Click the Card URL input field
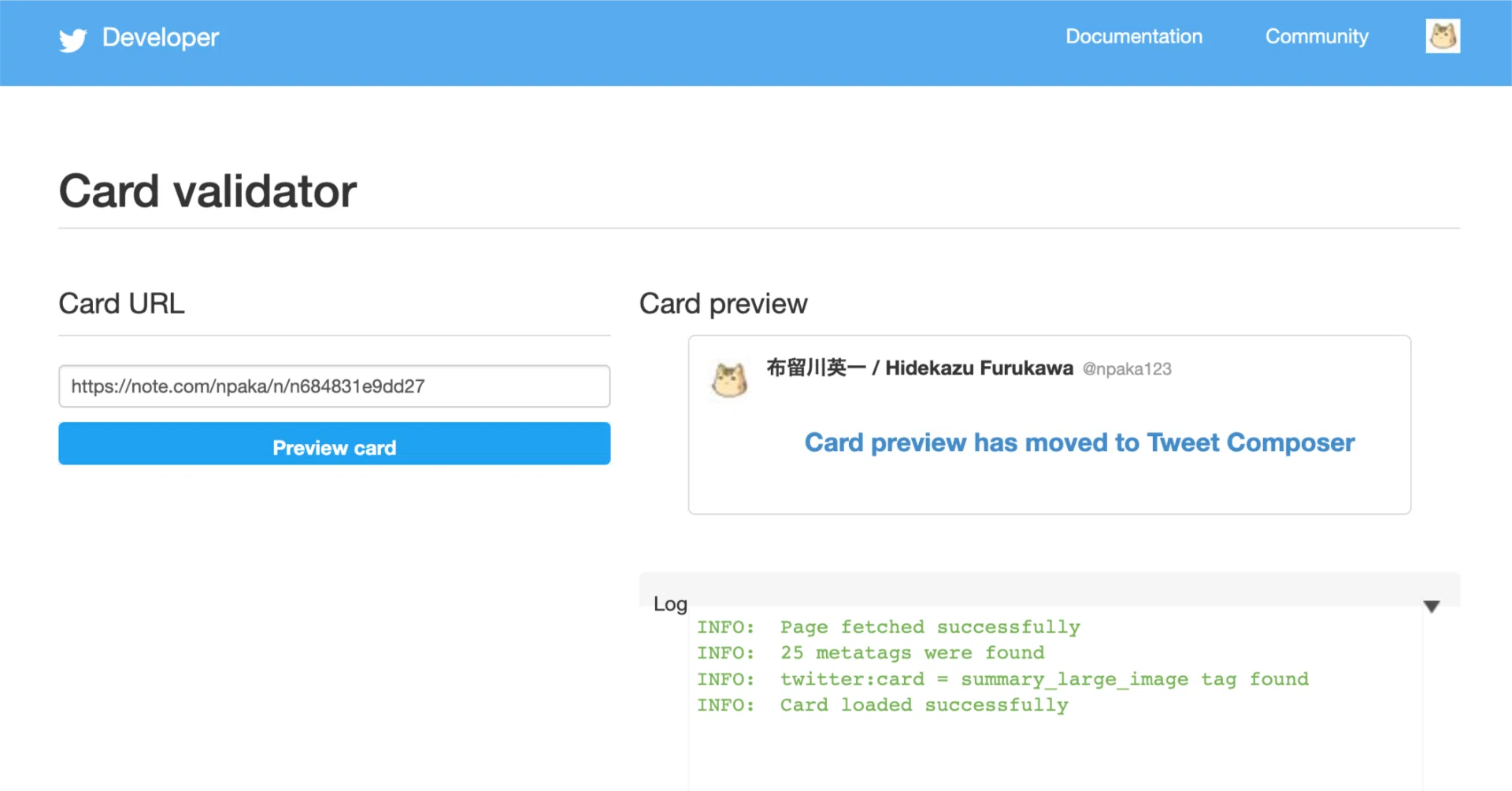 (x=334, y=386)
